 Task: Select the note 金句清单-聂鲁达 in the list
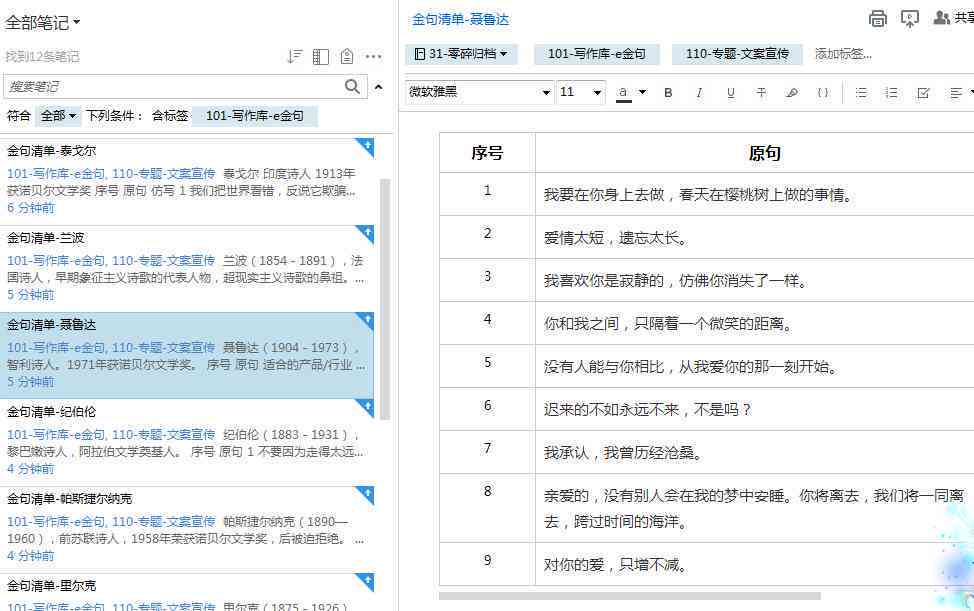coord(186,355)
